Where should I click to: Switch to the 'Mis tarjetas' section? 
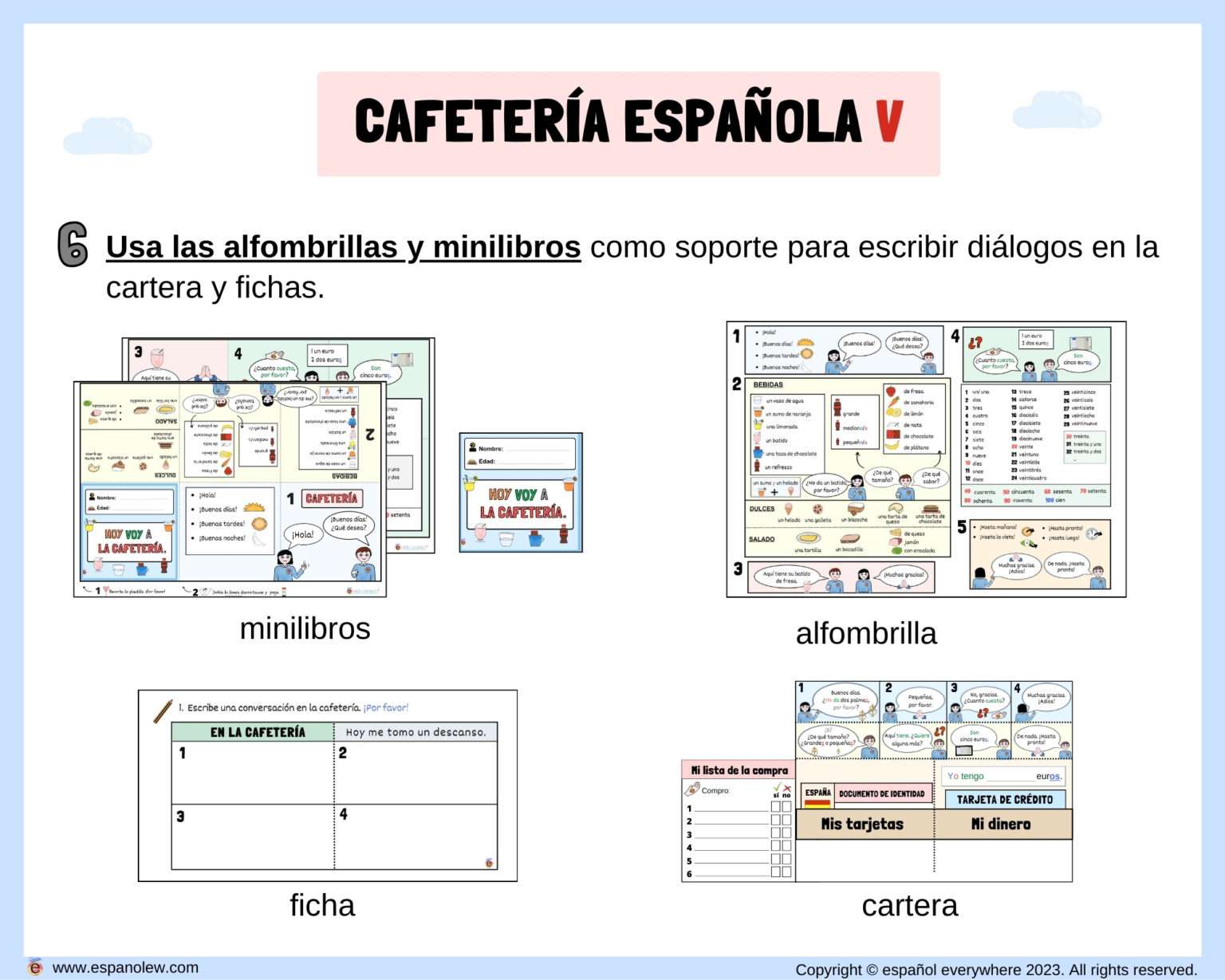pos(863,824)
